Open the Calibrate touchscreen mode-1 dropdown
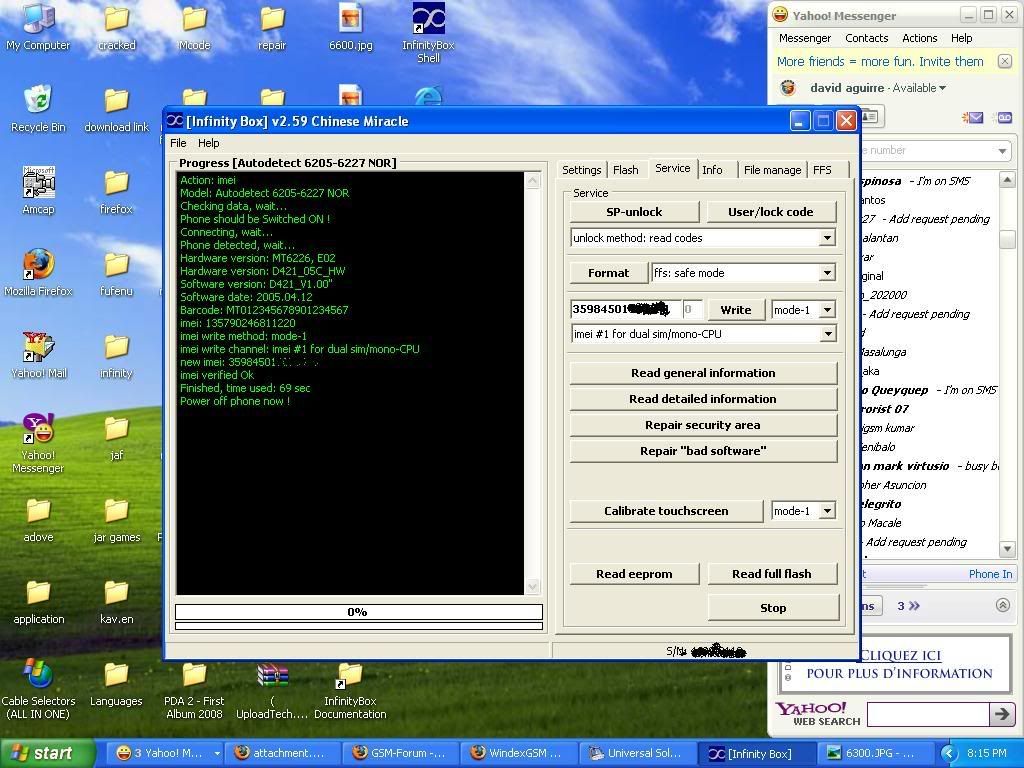 pyautogui.click(x=826, y=511)
